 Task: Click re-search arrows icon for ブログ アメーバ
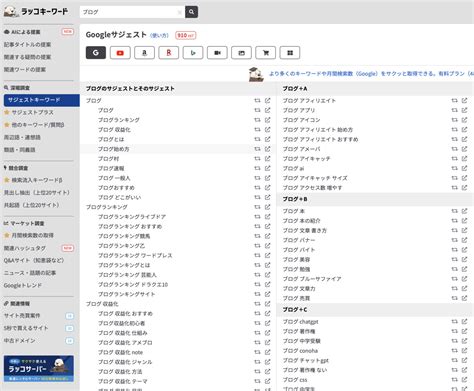[454, 149]
